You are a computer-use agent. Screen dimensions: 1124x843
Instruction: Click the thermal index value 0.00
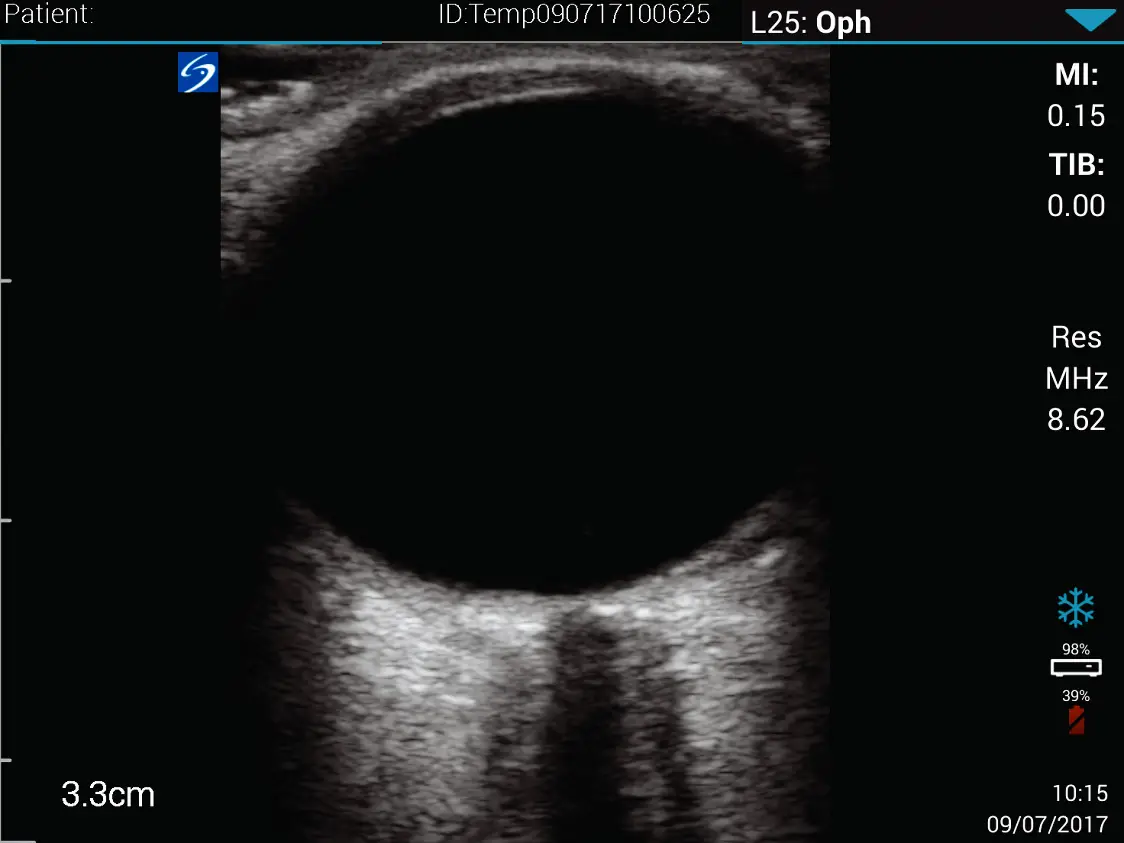[1076, 206]
